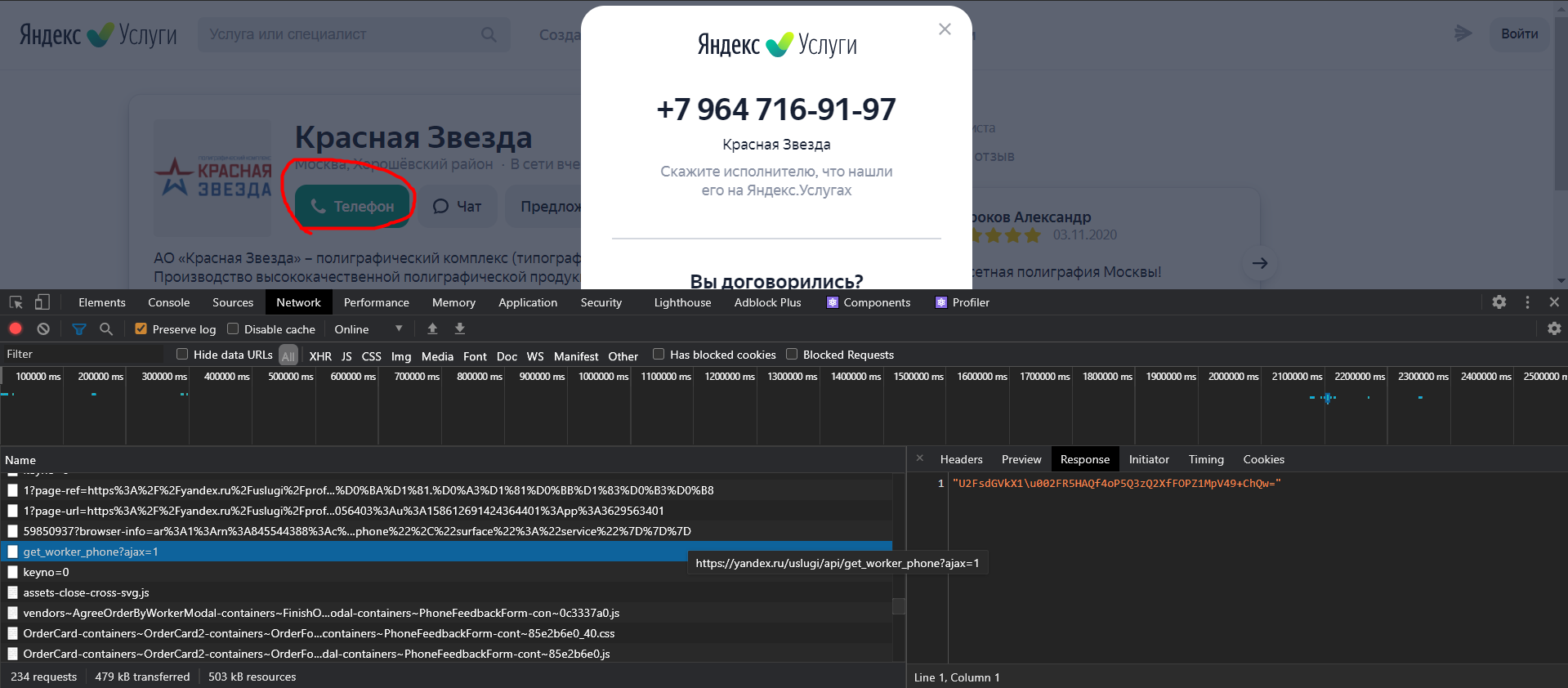
Task: Filter requests by CSS type
Action: (x=371, y=355)
